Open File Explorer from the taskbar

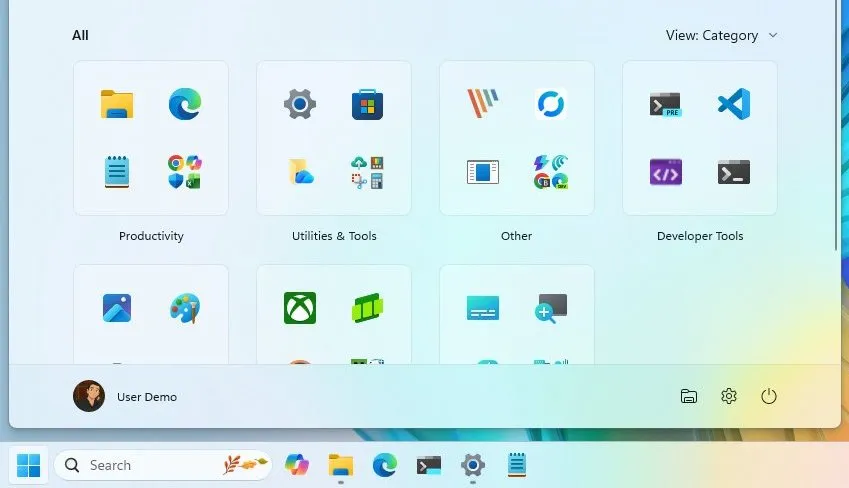tap(341, 465)
